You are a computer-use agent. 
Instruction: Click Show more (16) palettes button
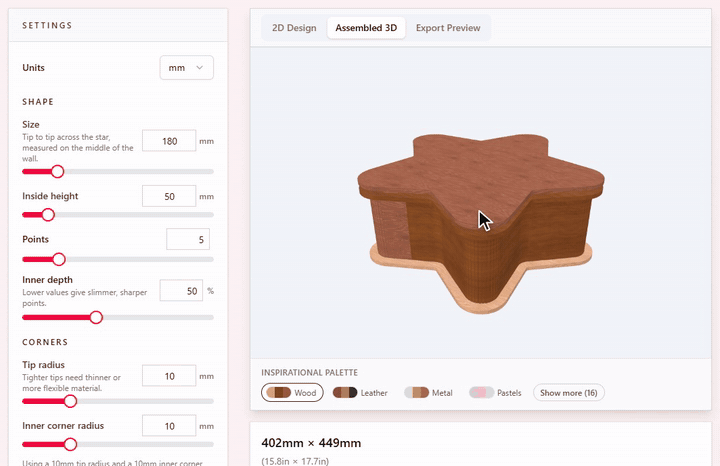click(x=568, y=393)
